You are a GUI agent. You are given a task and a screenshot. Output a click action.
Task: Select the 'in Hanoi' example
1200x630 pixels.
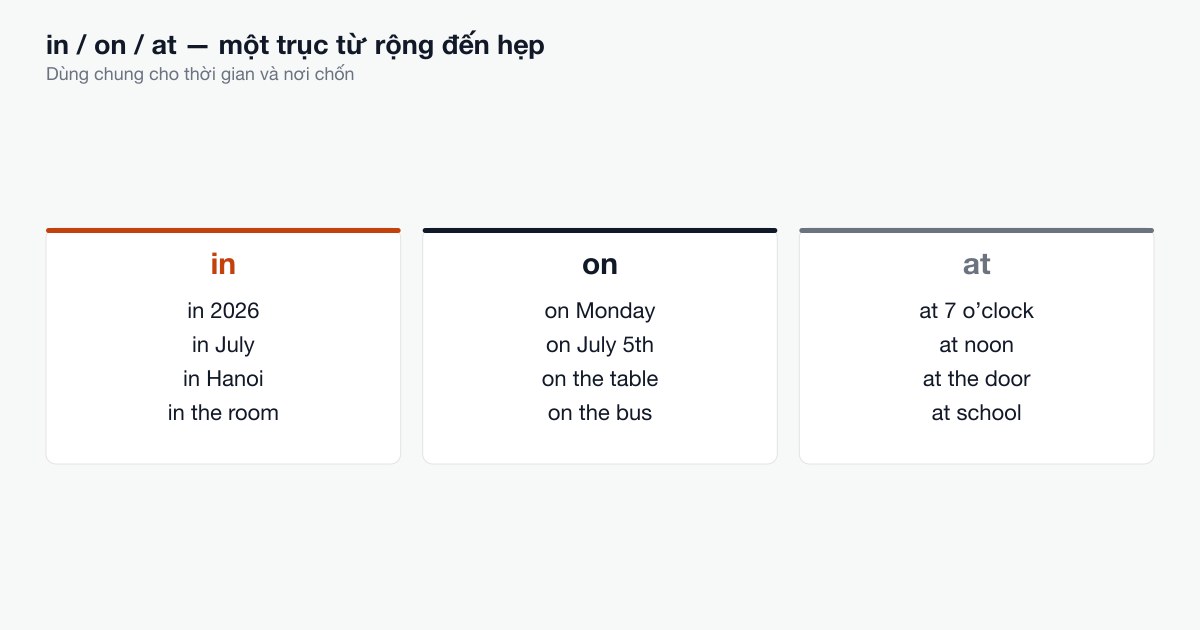pyautogui.click(x=223, y=379)
